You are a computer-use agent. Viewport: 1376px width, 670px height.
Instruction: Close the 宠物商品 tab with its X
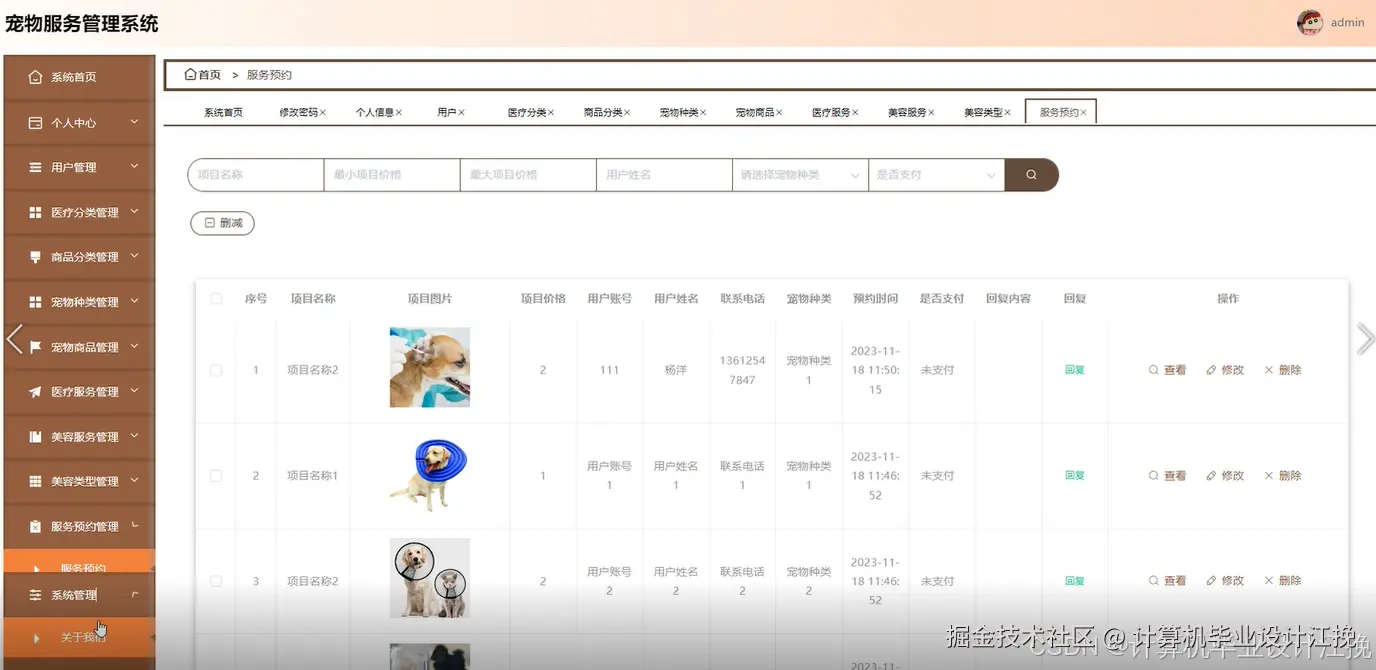779,113
